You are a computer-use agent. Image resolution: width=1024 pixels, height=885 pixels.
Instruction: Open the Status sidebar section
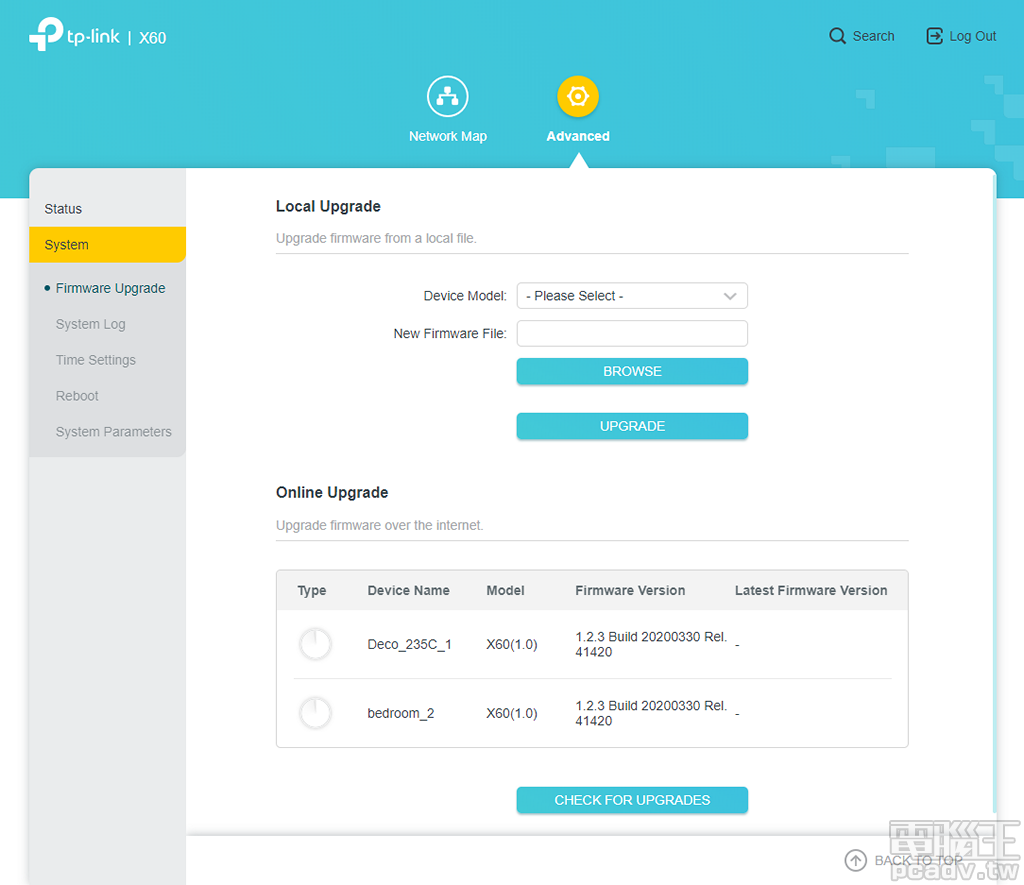tap(63, 209)
